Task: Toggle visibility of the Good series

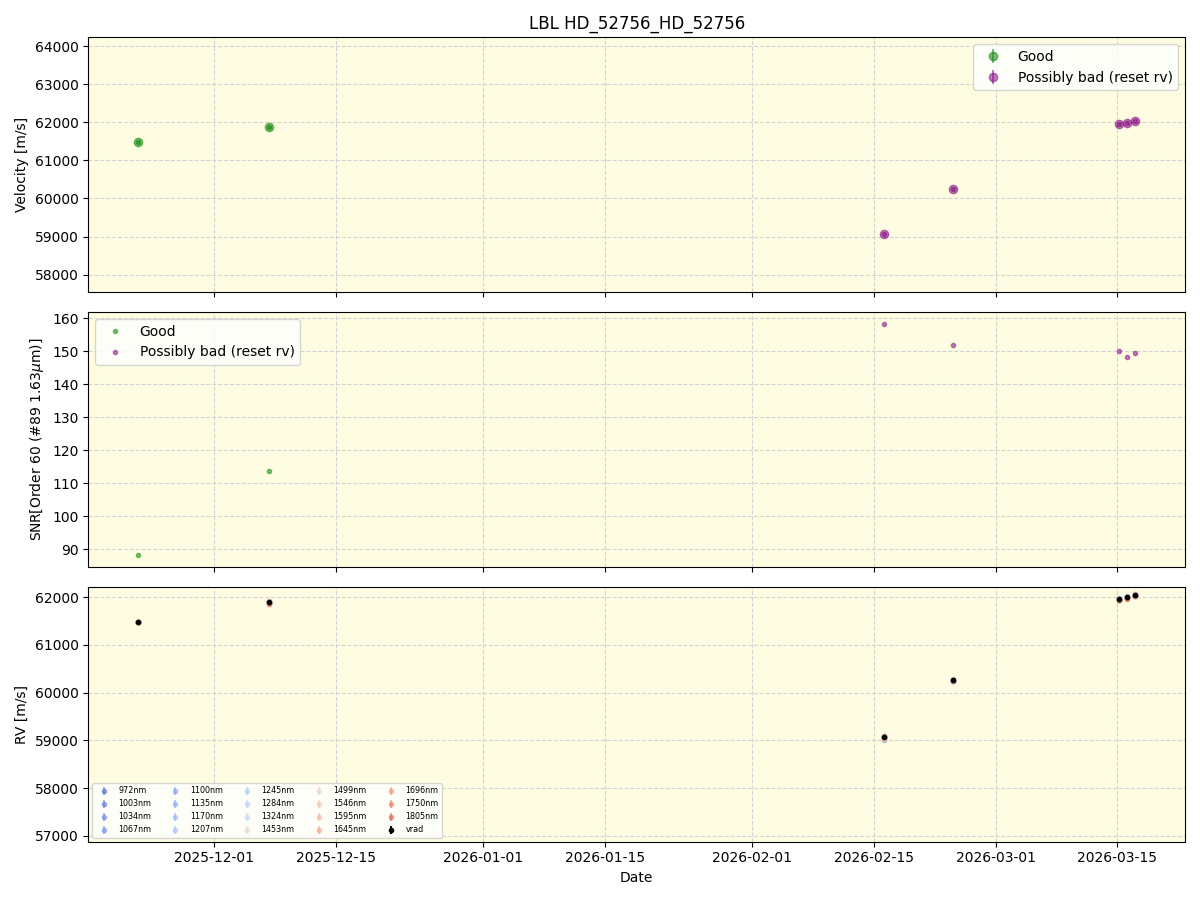Action: coord(1035,55)
